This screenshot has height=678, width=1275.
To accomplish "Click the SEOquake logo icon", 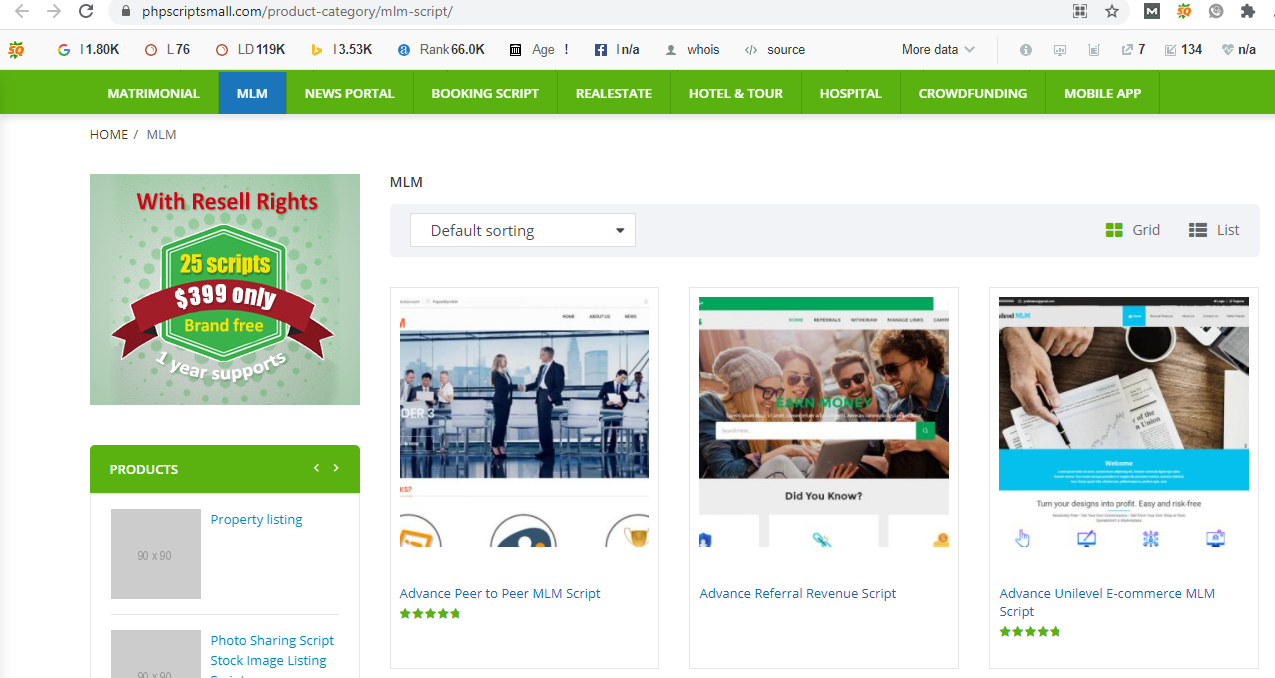I will pos(16,49).
